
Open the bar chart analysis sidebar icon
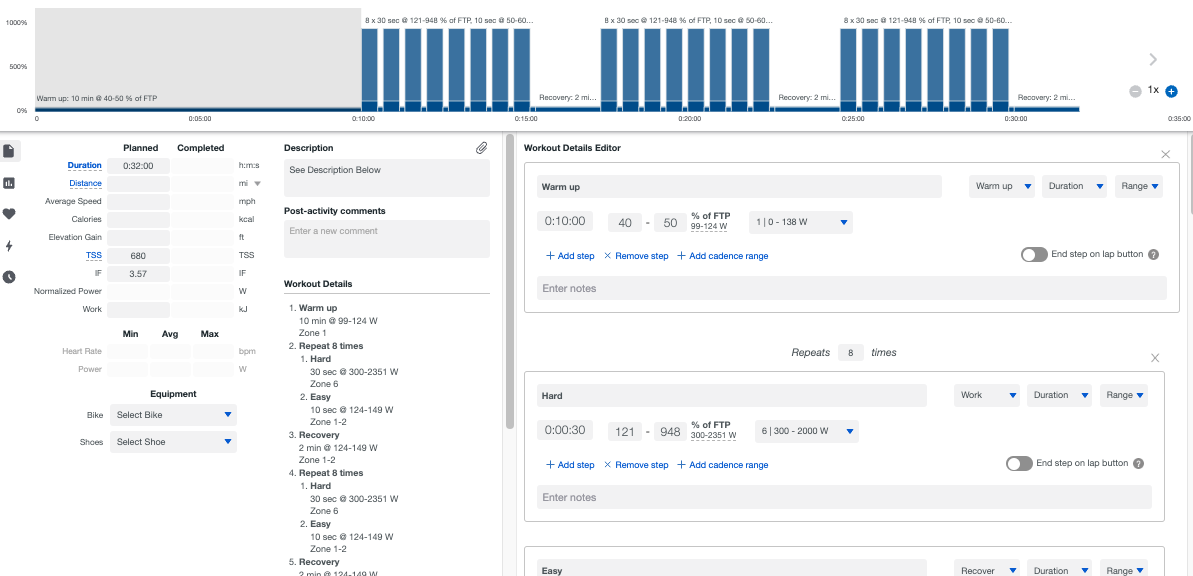click(x=9, y=183)
